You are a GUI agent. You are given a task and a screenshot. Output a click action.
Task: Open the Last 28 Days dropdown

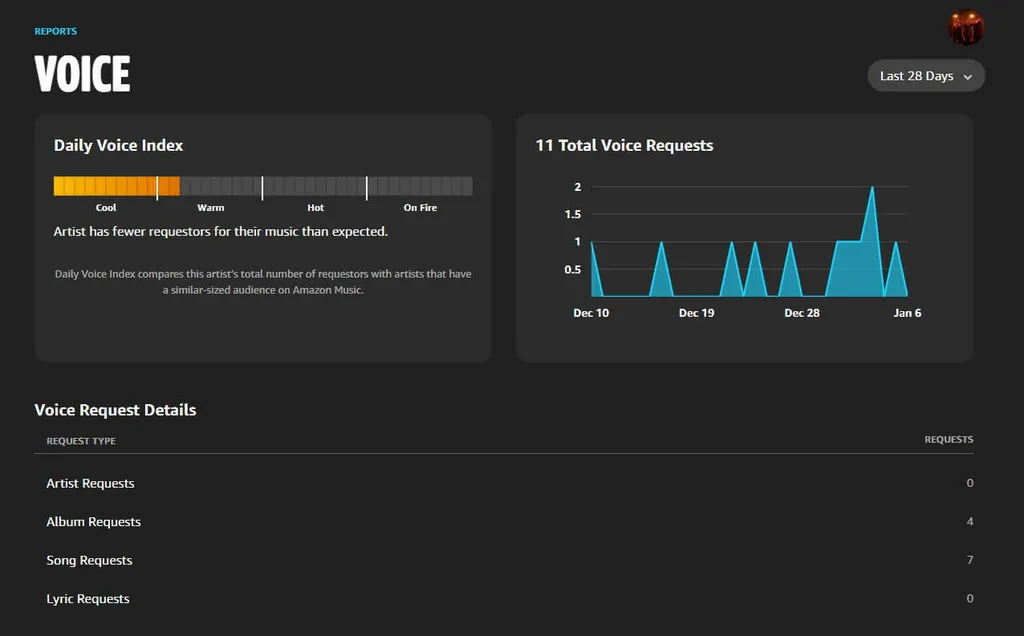[x=926, y=76]
